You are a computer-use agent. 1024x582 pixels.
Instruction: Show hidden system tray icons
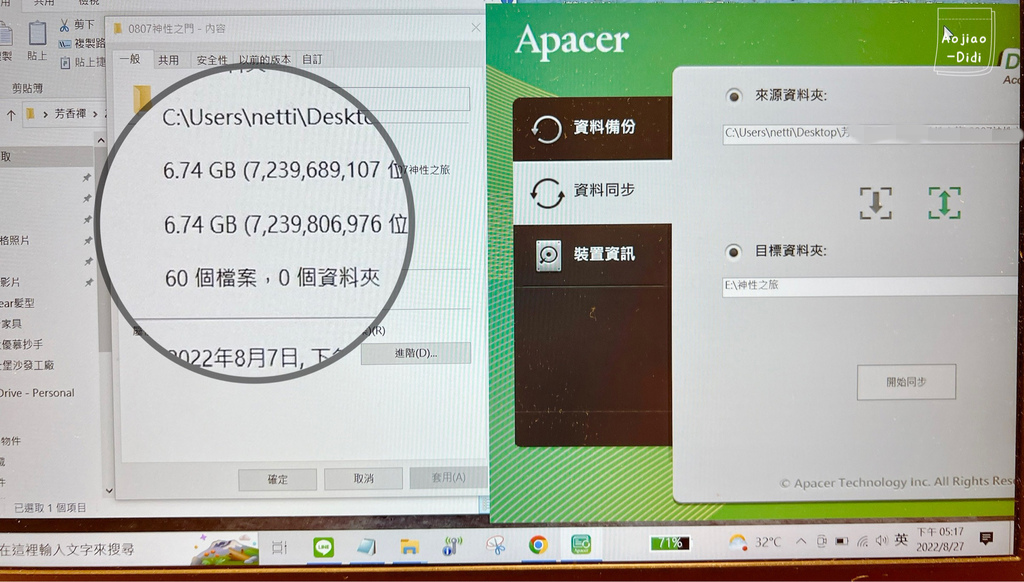[801, 542]
